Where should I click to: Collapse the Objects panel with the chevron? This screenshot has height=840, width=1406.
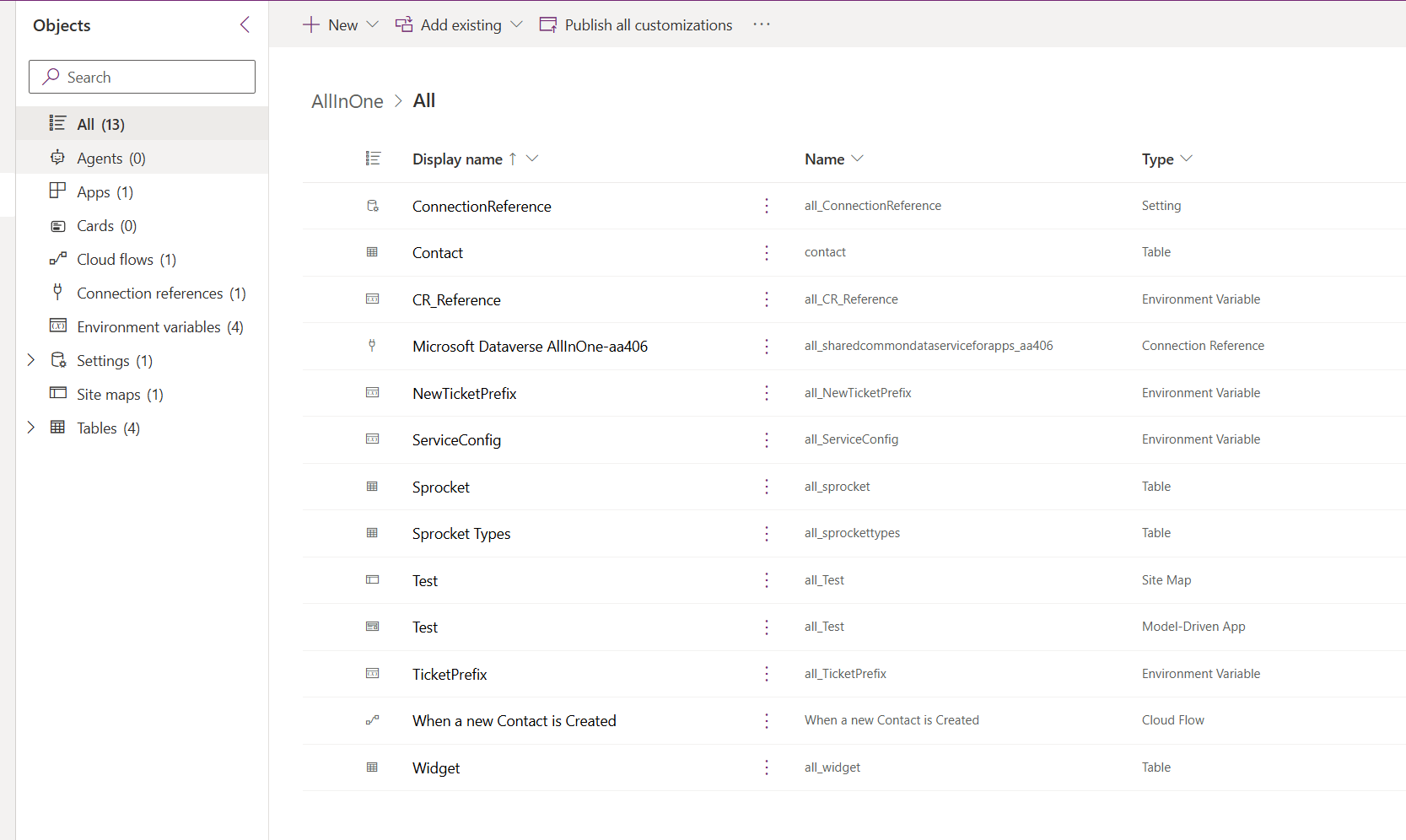[x=245, y=24]
